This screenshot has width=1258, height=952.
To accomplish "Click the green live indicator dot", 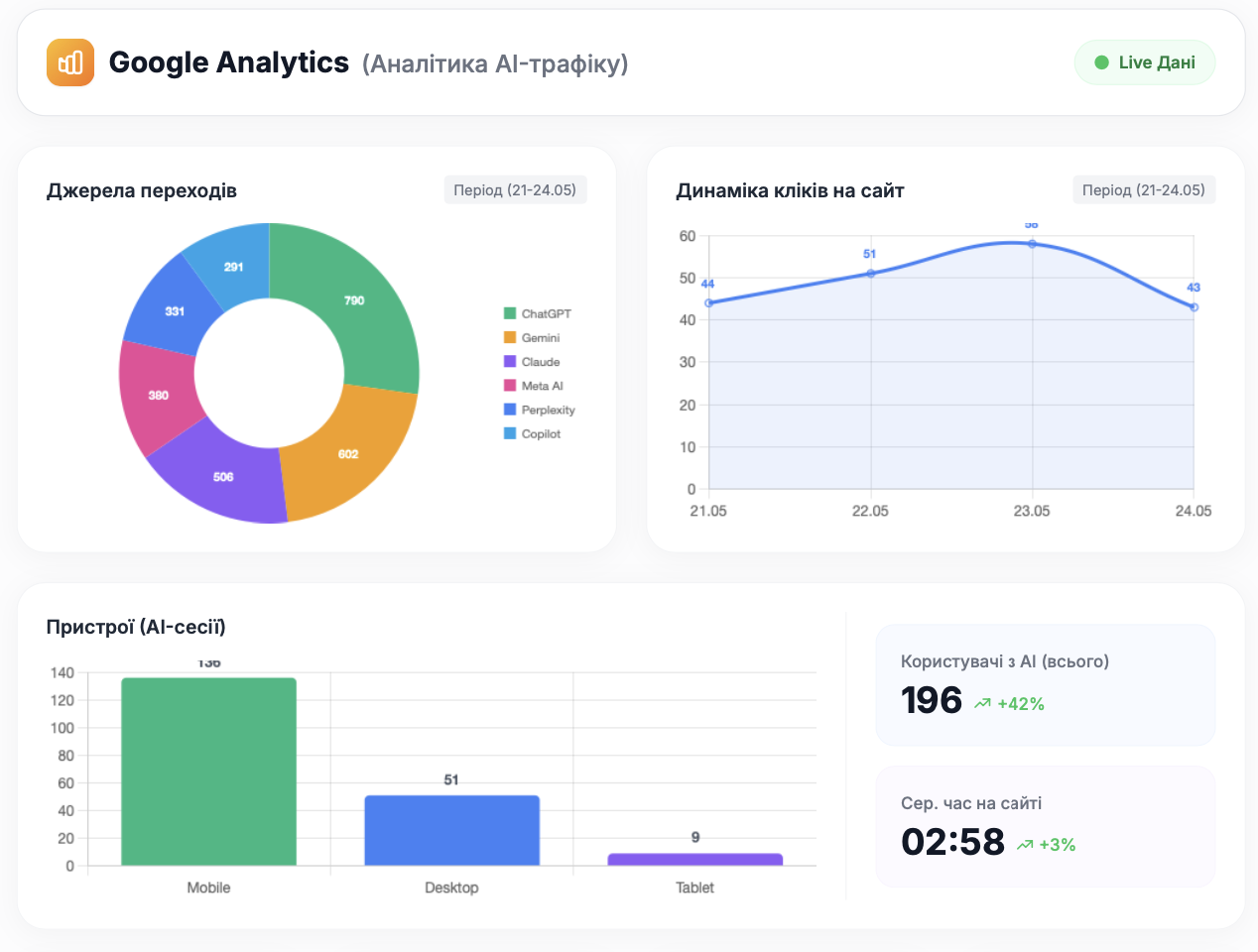I will [1101, 62].
